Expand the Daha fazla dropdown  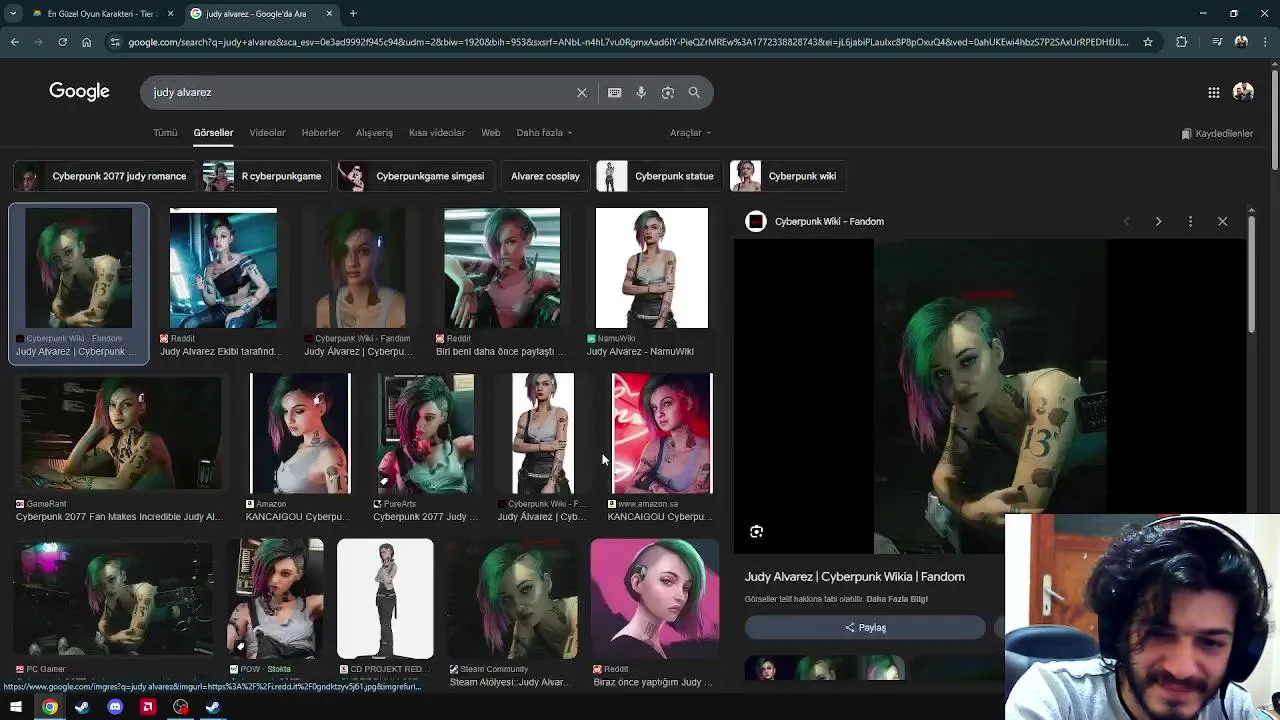click(544, 132)
